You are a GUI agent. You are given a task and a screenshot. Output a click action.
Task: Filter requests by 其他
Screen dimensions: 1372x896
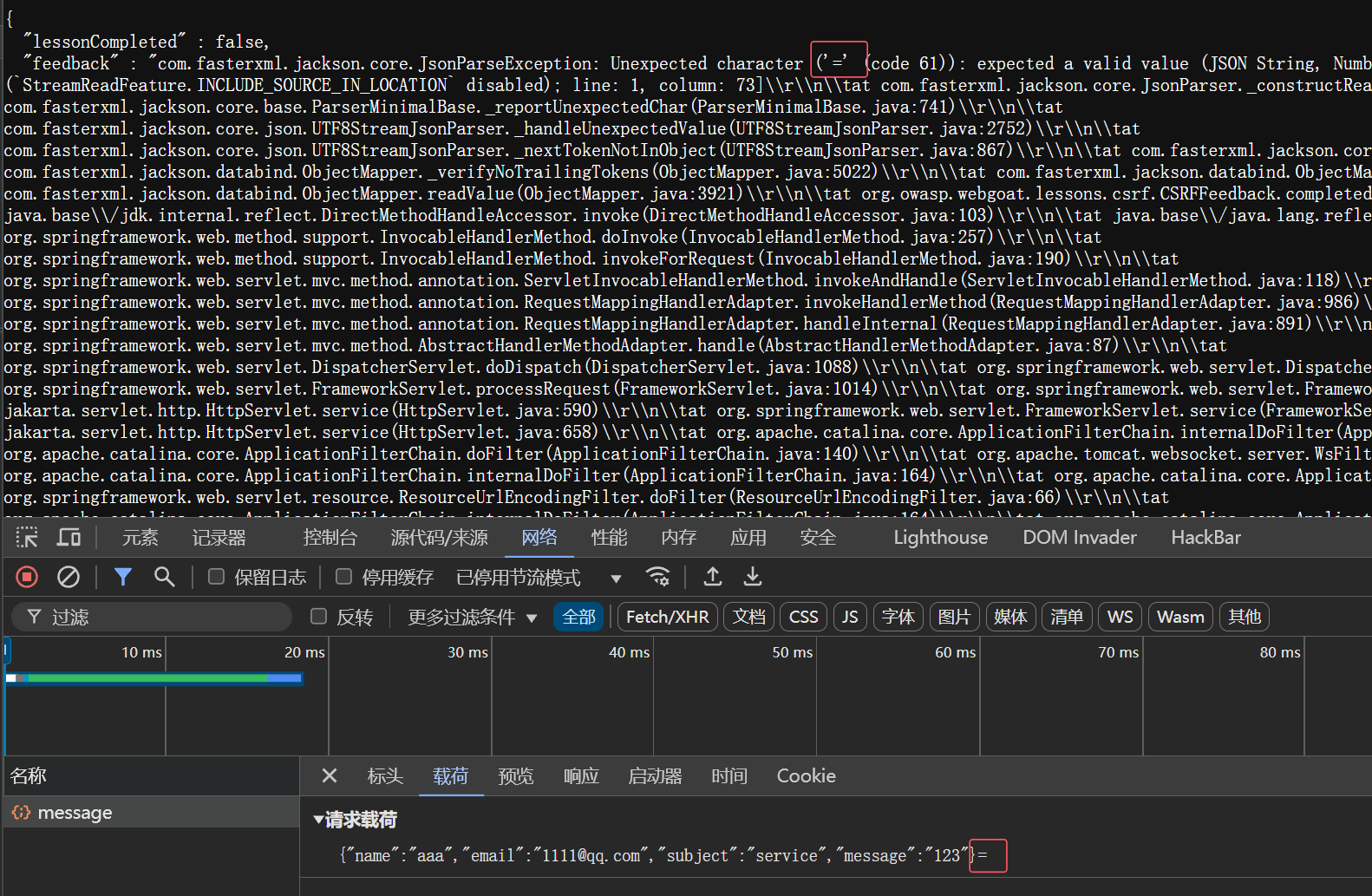click(x=1245, y=617)
